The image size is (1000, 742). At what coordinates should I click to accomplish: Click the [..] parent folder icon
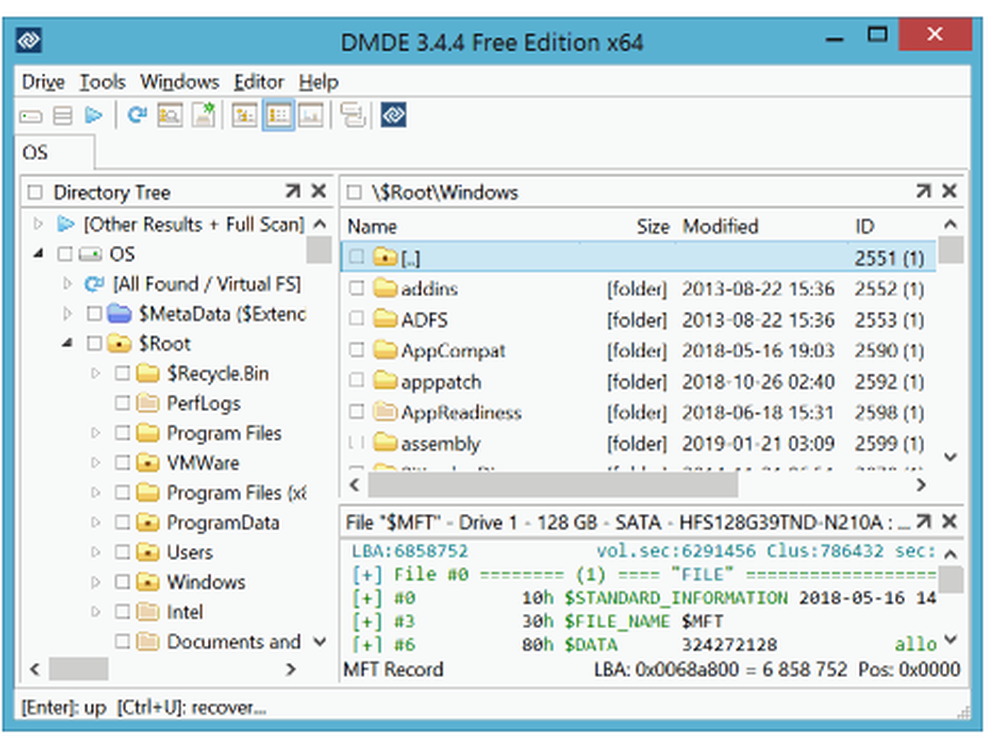[x=385, y=257]
